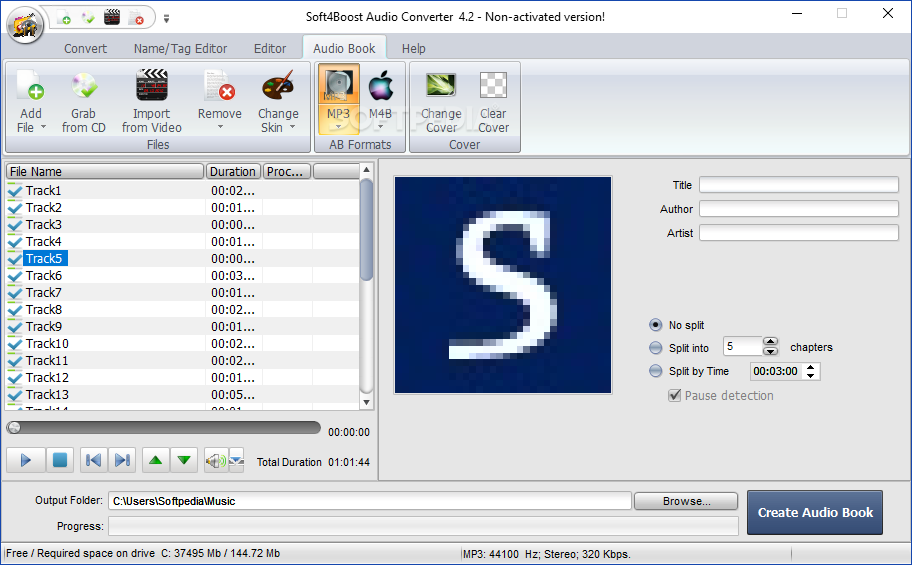
Task: Skip to the next track
Action: [122, 460]
